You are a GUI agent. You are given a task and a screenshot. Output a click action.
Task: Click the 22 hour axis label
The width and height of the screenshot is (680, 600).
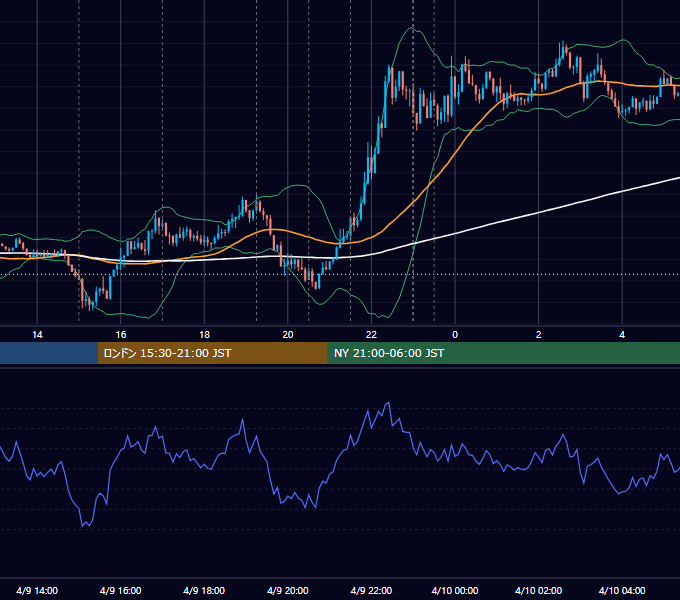coord(371,335)
